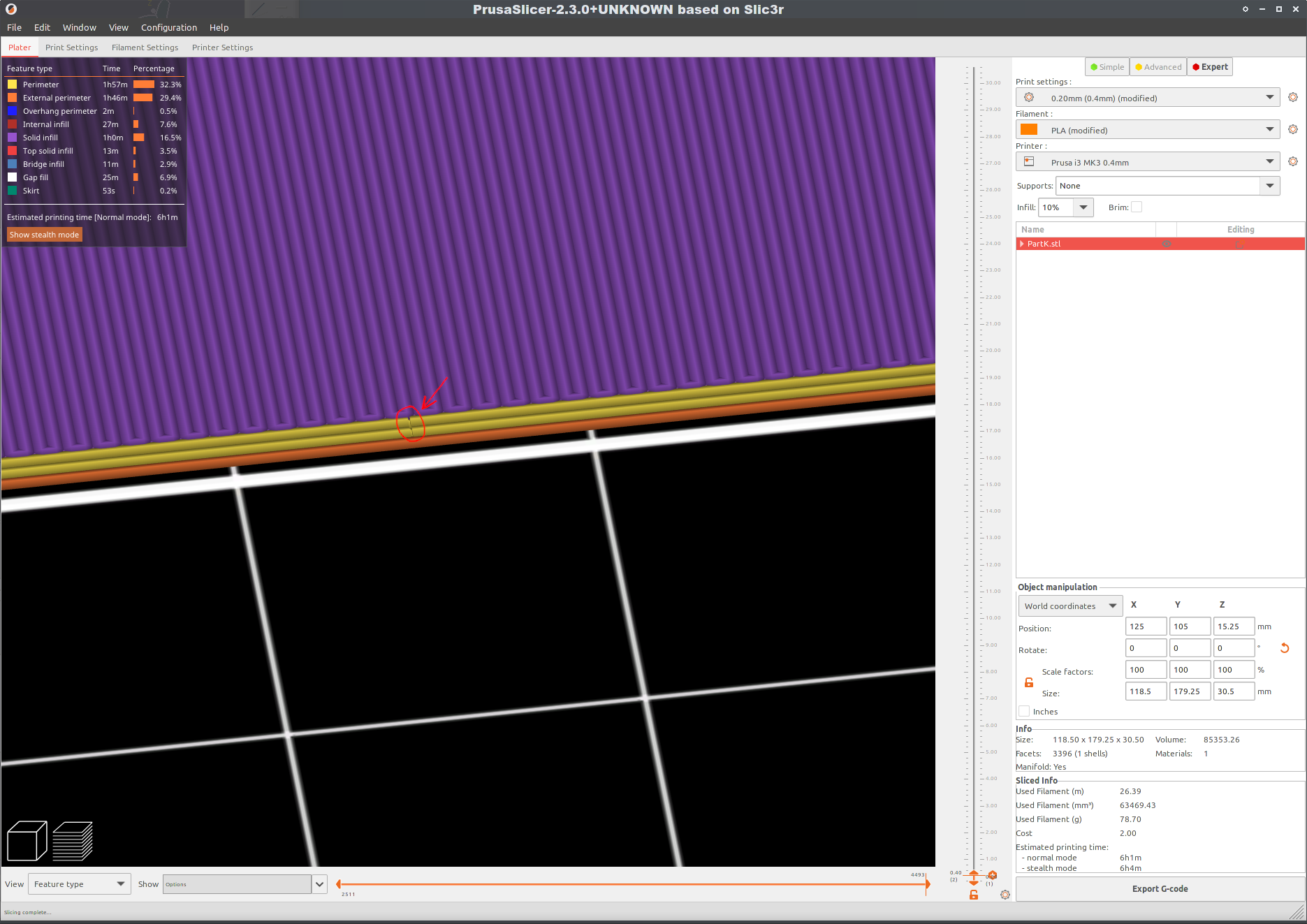The width and height of the screenshot is (1307, 924).
Task: Enable the Inches checkbox
Action: click(x=1024, y=711)
